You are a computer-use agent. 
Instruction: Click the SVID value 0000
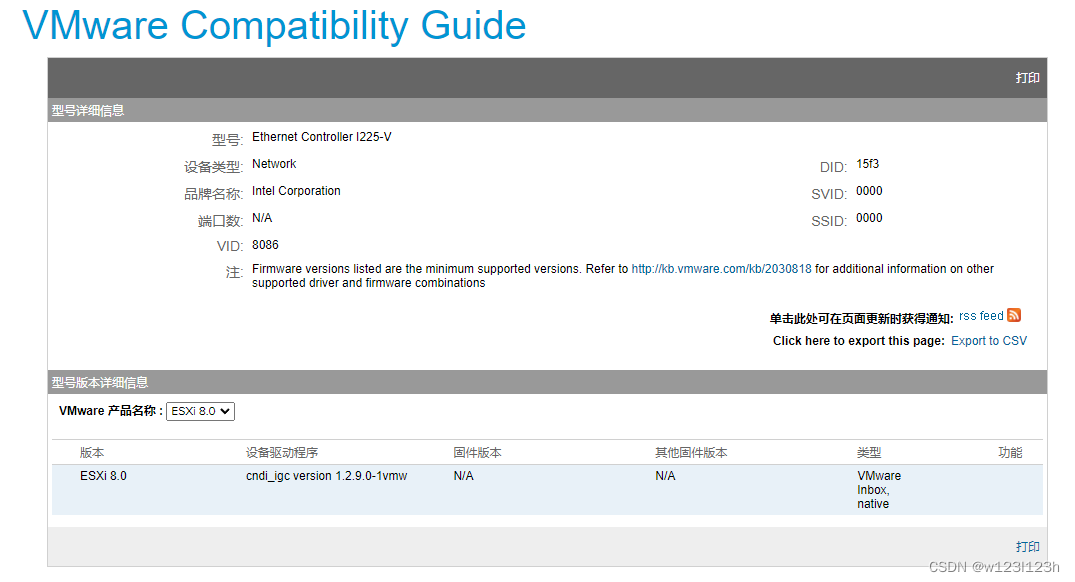coord(869,191)
